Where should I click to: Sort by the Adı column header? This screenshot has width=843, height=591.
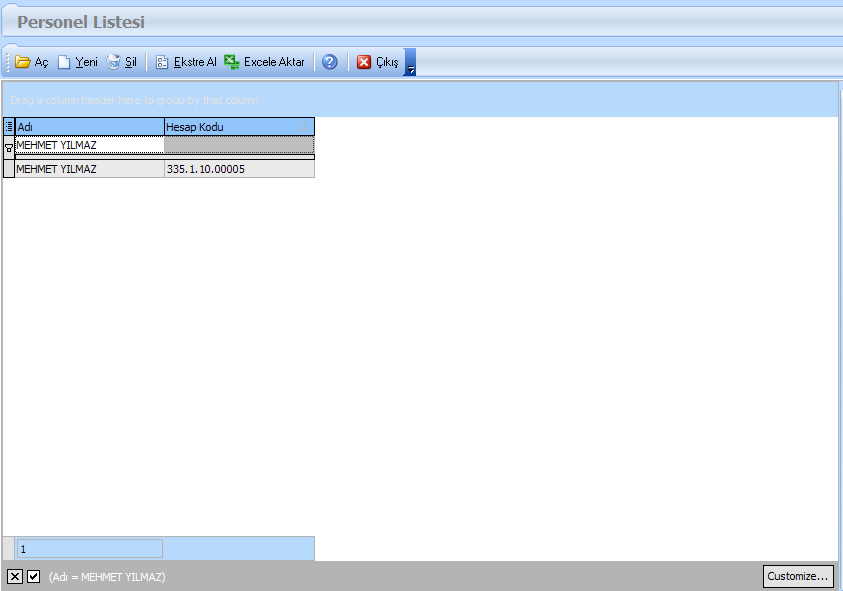click(x=89, y=127)
